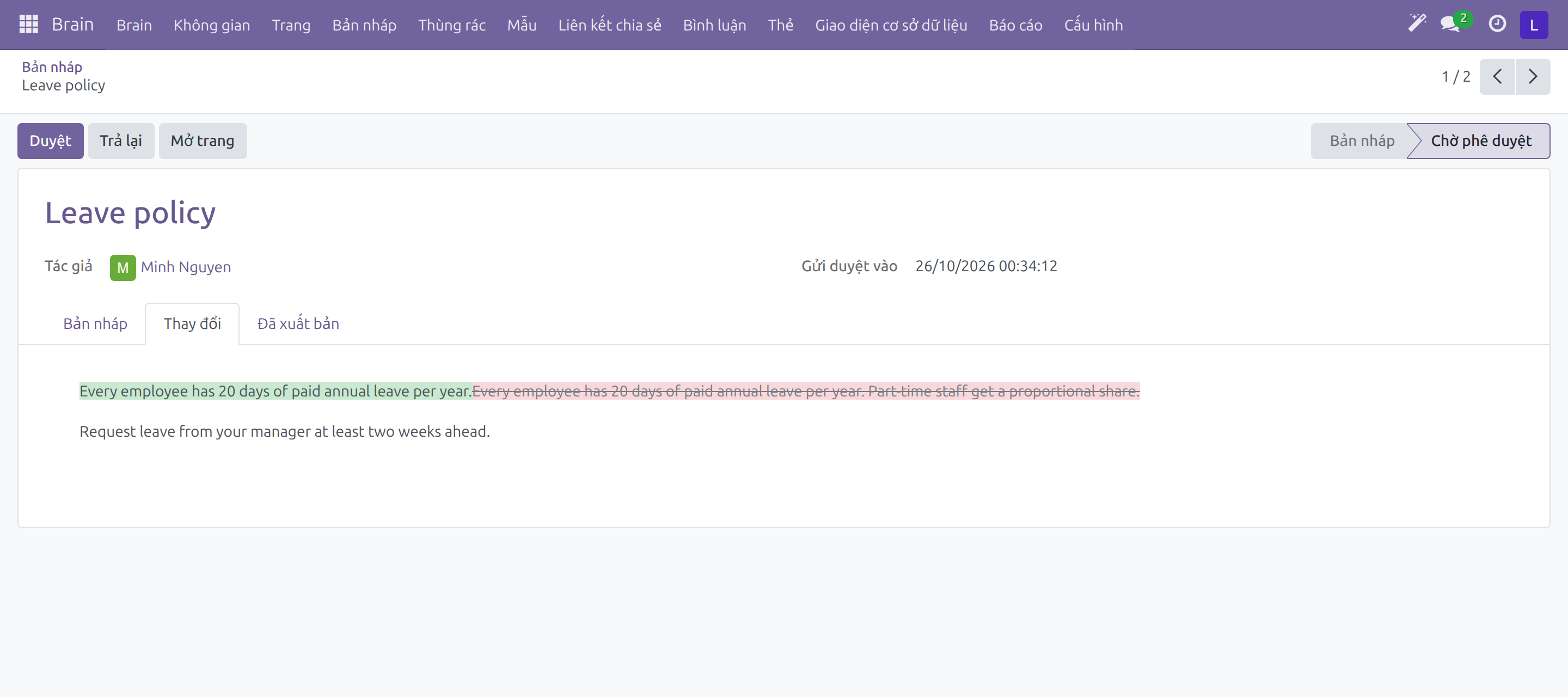Open the Thùng rác menu
This screenshot has height=697, width=1568.
coord(452,25)
